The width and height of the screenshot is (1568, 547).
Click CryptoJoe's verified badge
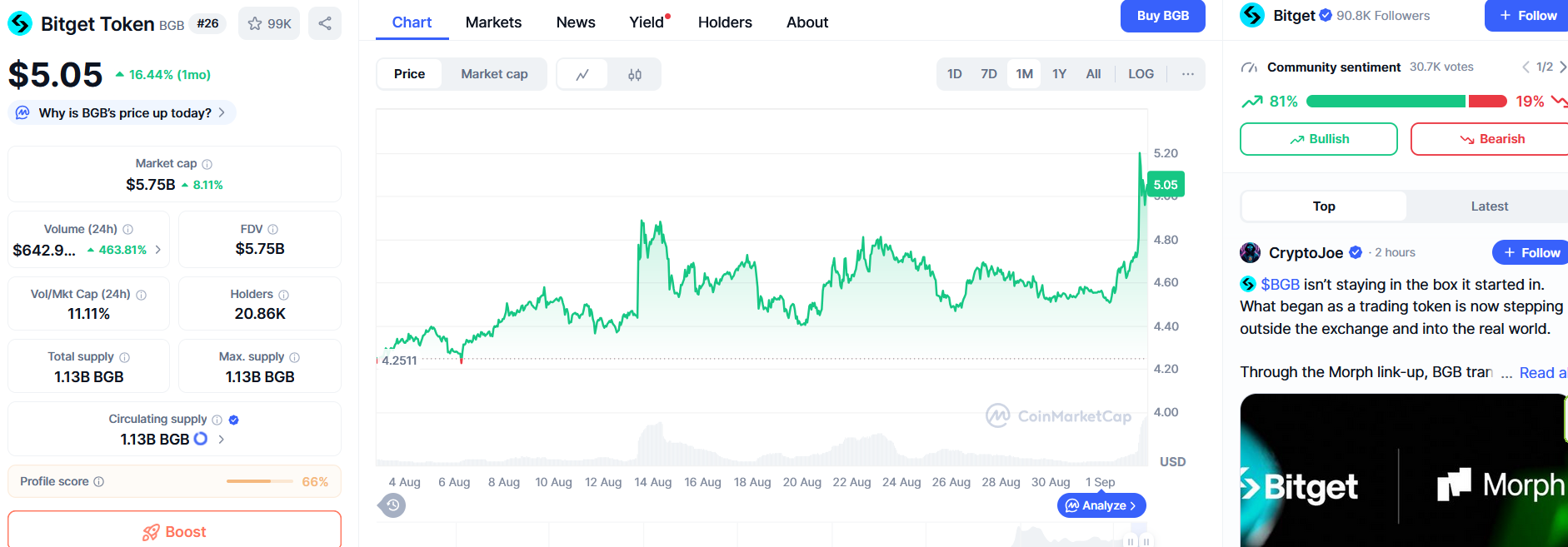pyautogui.click(x=1356, y=252)
